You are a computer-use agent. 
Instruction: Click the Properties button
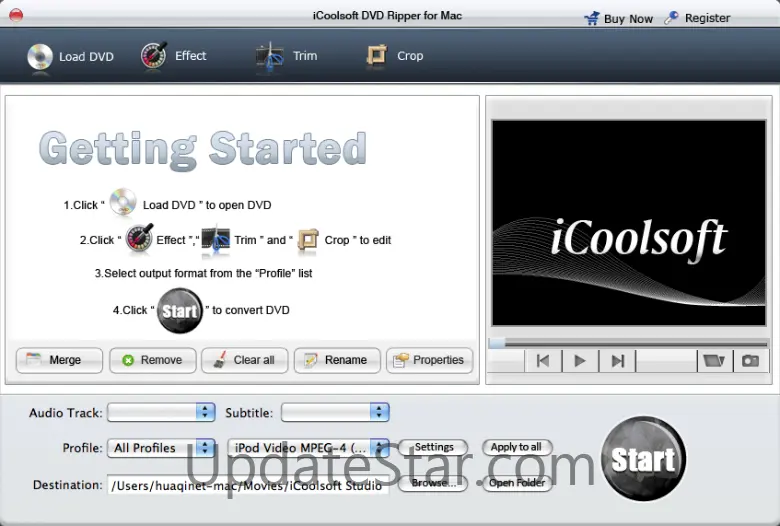tap(430, 360)
